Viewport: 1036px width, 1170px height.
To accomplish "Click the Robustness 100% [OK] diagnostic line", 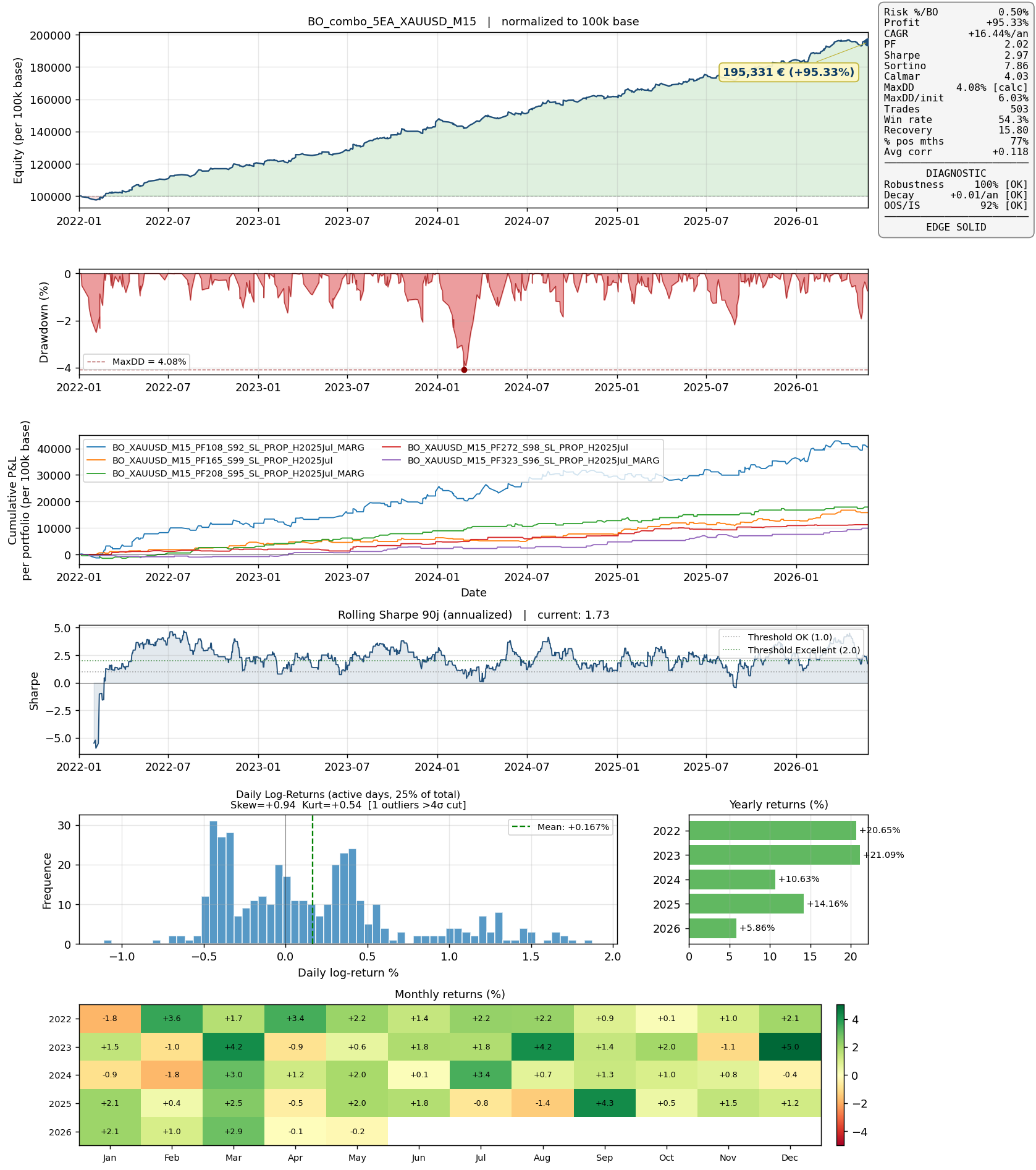I will 956,185.
